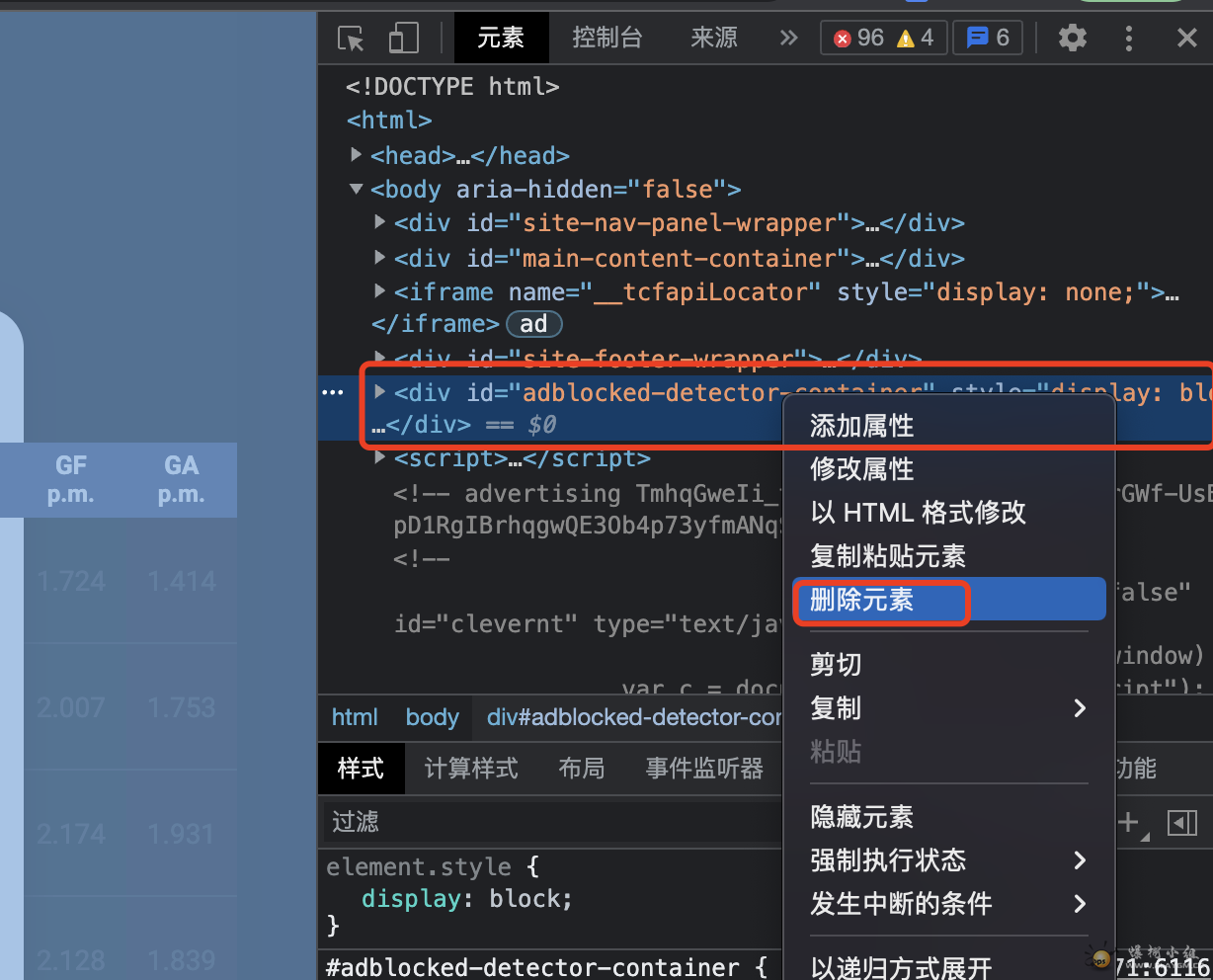Expand the adblocked-detector-container div
The image size is (1213, 980).
point(380,392)
